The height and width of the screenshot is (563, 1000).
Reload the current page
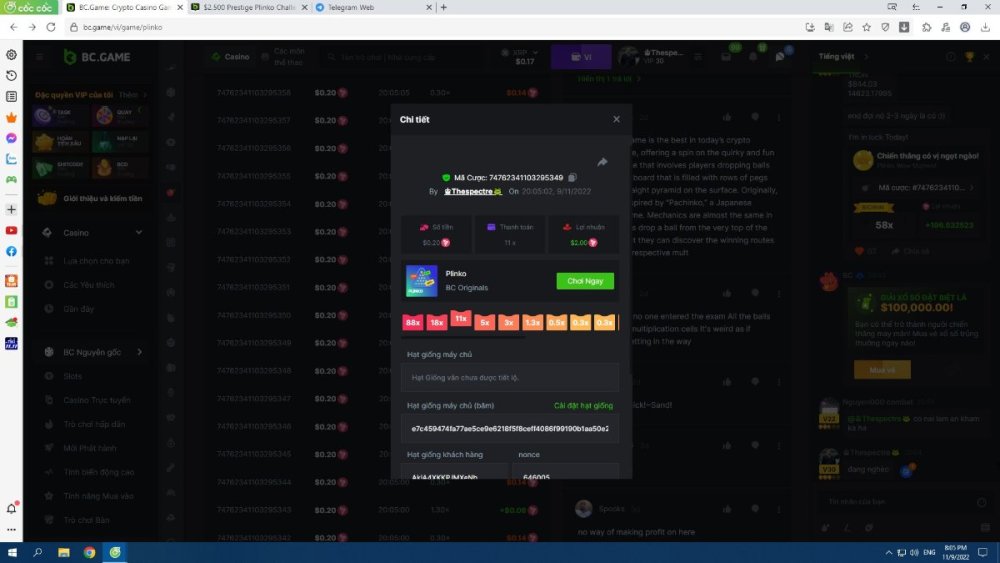(x=50, y=27)
